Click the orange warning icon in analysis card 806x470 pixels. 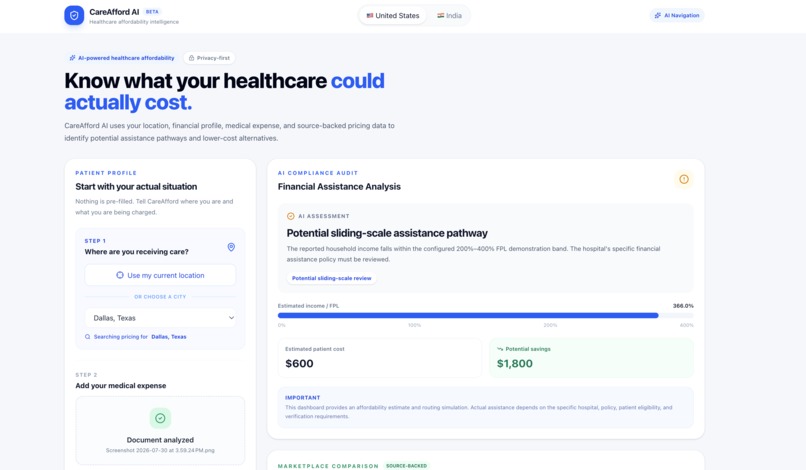tap(684, 179)
